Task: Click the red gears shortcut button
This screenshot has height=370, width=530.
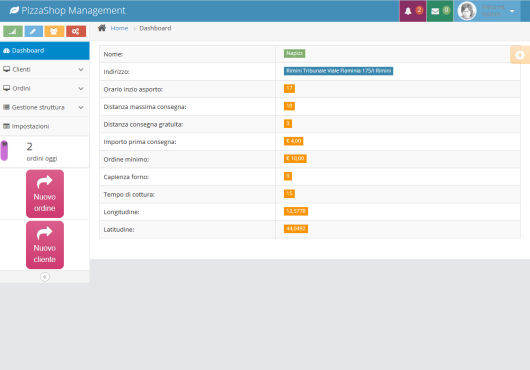Action: (76, 31)
